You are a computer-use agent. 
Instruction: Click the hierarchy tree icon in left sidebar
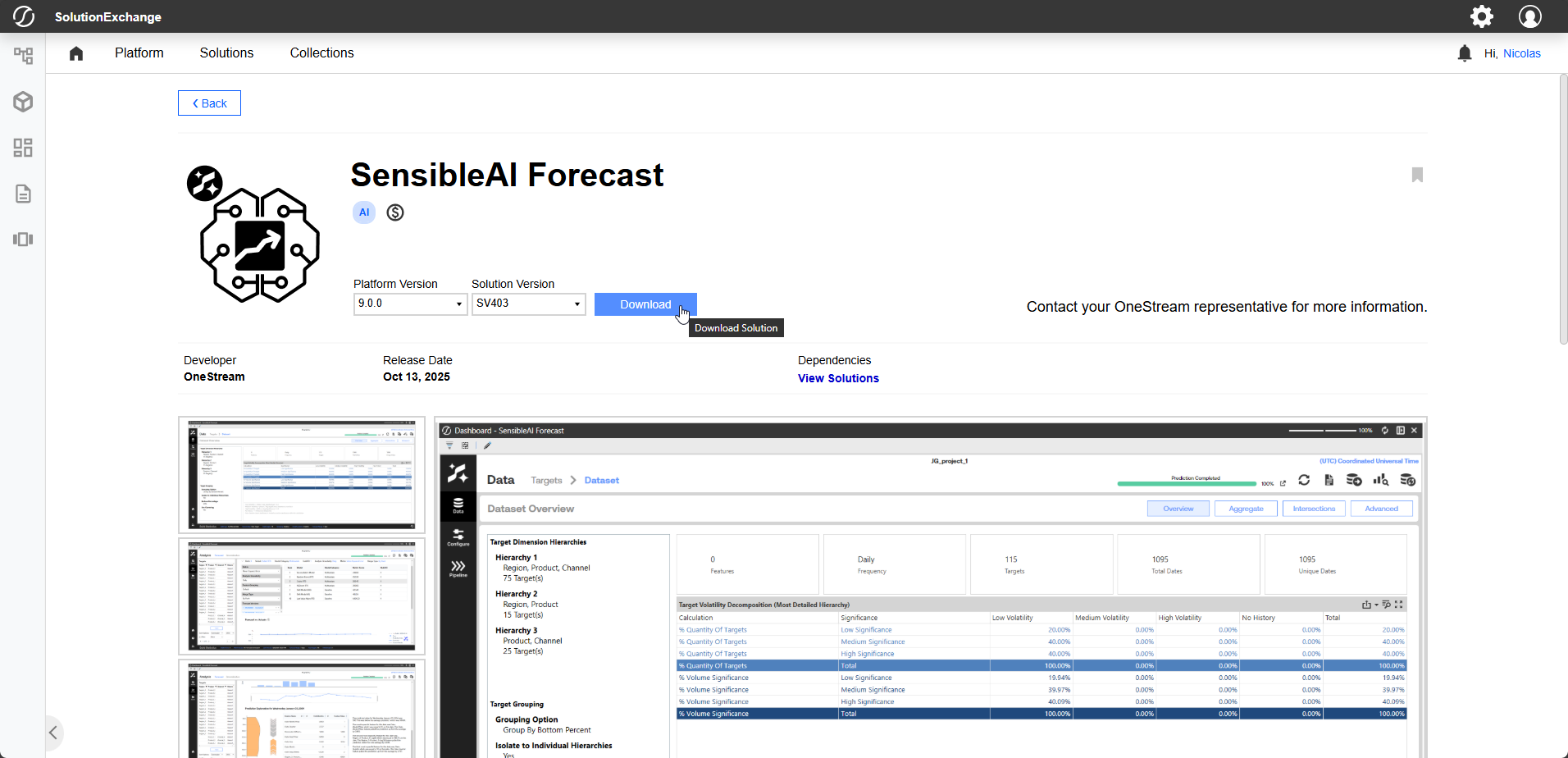point(23,56)
